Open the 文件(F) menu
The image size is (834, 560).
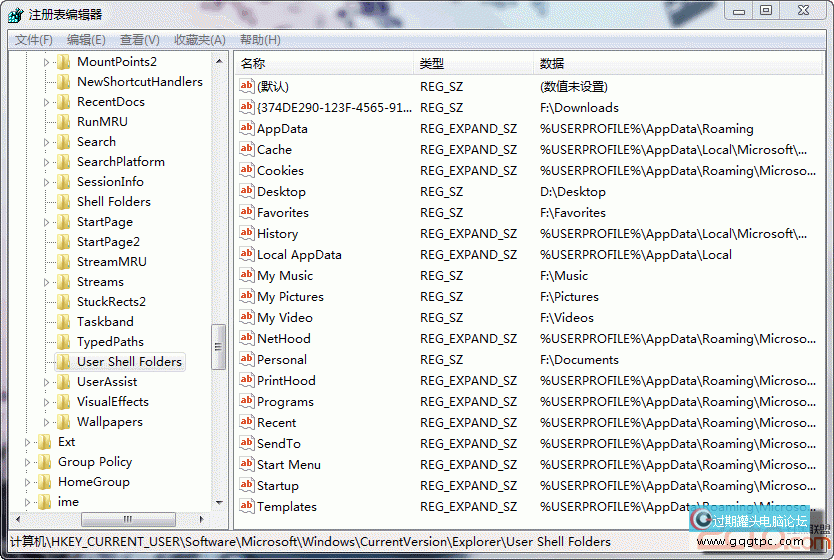click(x=33, y=40)
